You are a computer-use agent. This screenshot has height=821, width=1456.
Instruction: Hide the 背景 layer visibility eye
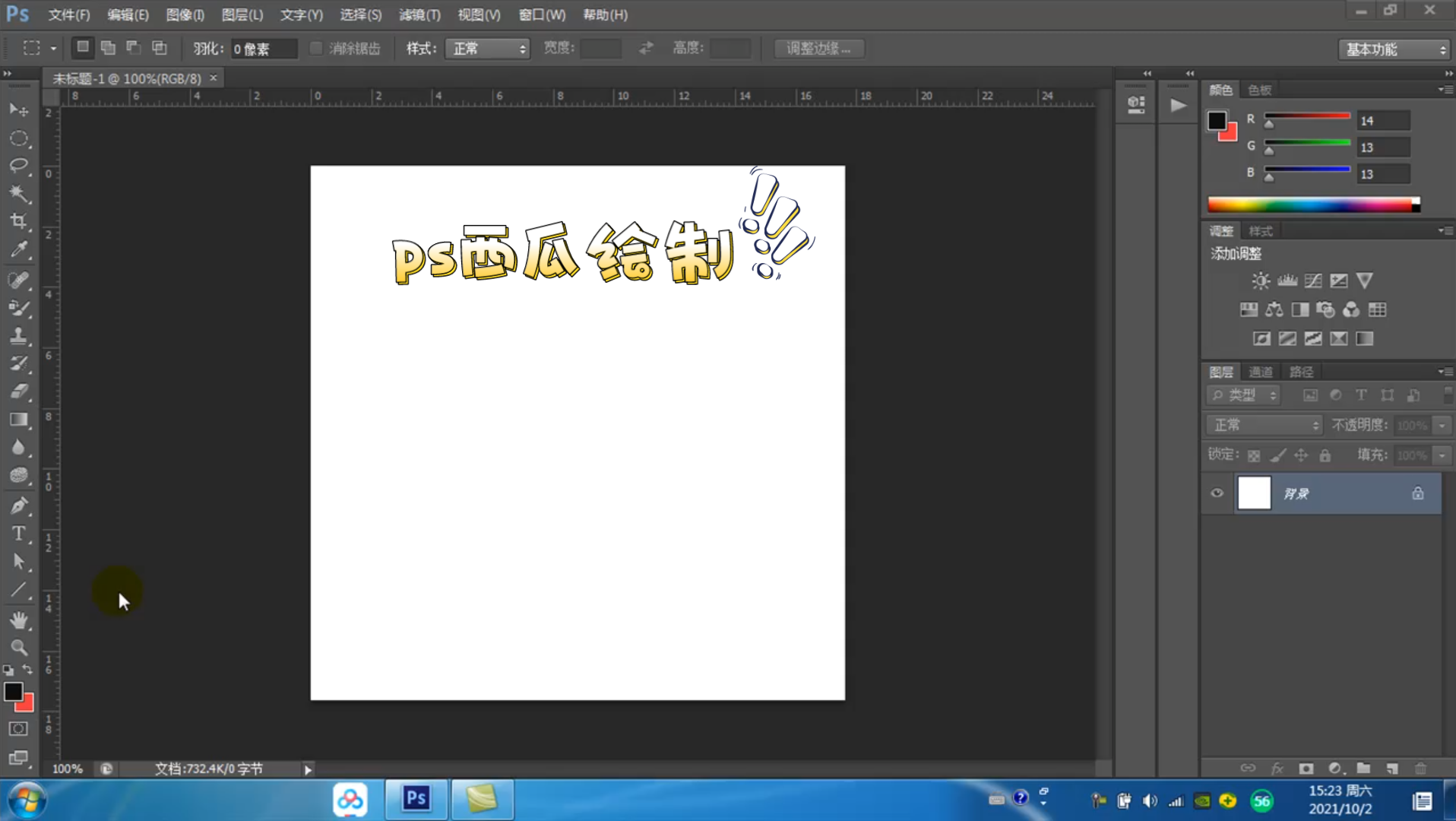coord(1217,493)
